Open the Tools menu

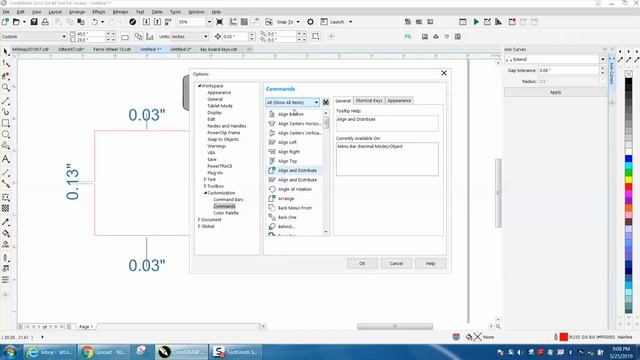[x=176, y=12]
